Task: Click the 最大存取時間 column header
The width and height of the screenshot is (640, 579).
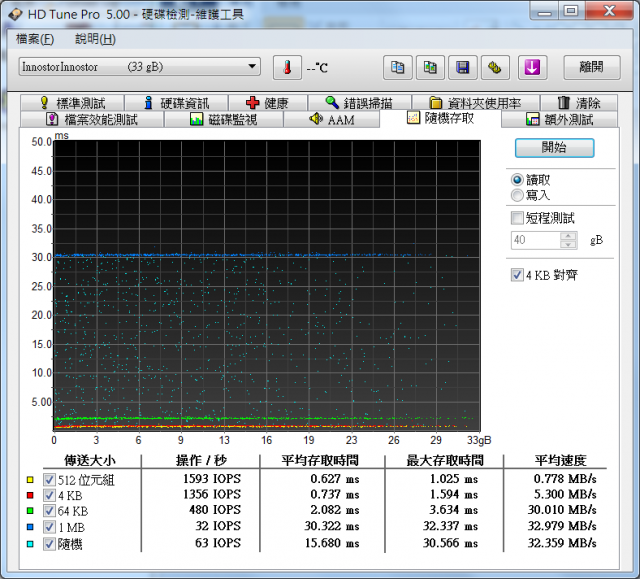Action: point(445,460)
